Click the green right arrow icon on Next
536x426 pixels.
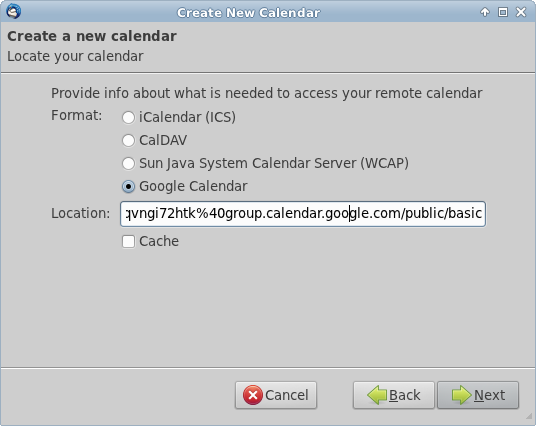point(461,395)
